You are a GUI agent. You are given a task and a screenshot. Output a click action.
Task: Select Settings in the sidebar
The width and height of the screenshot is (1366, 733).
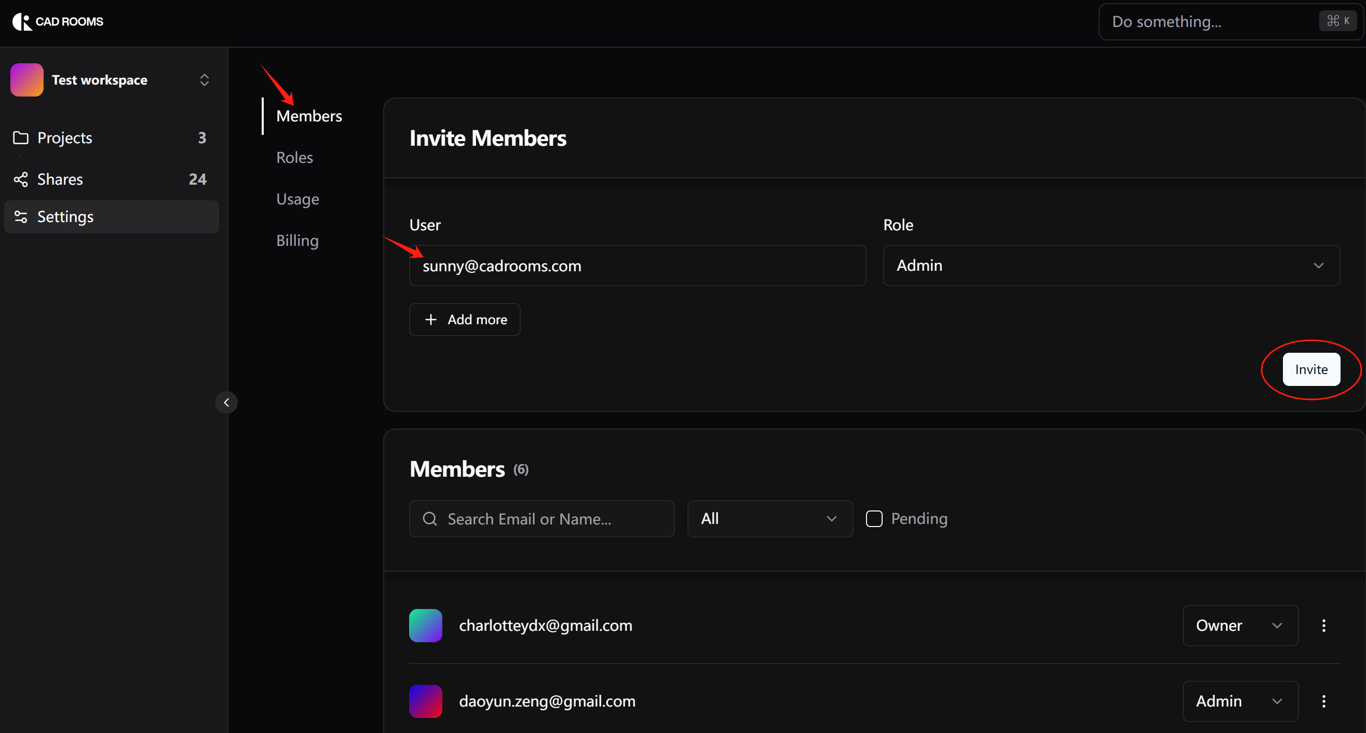click(x=65, y=217)
